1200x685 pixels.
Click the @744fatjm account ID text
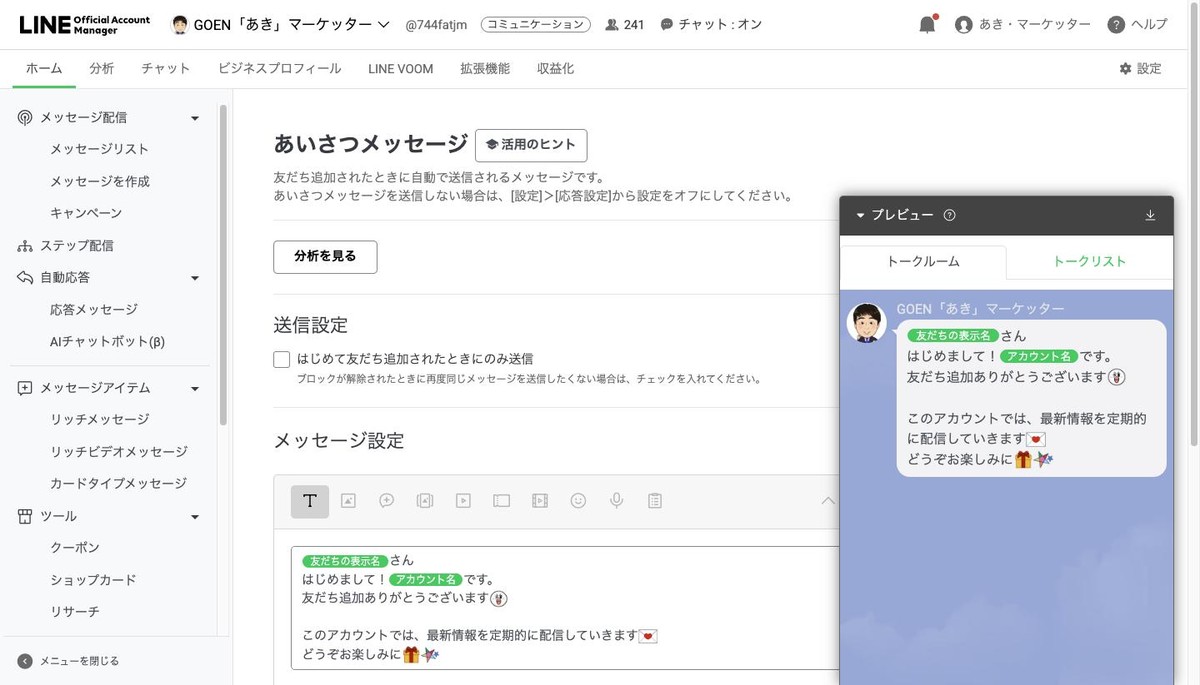point(437,25)
